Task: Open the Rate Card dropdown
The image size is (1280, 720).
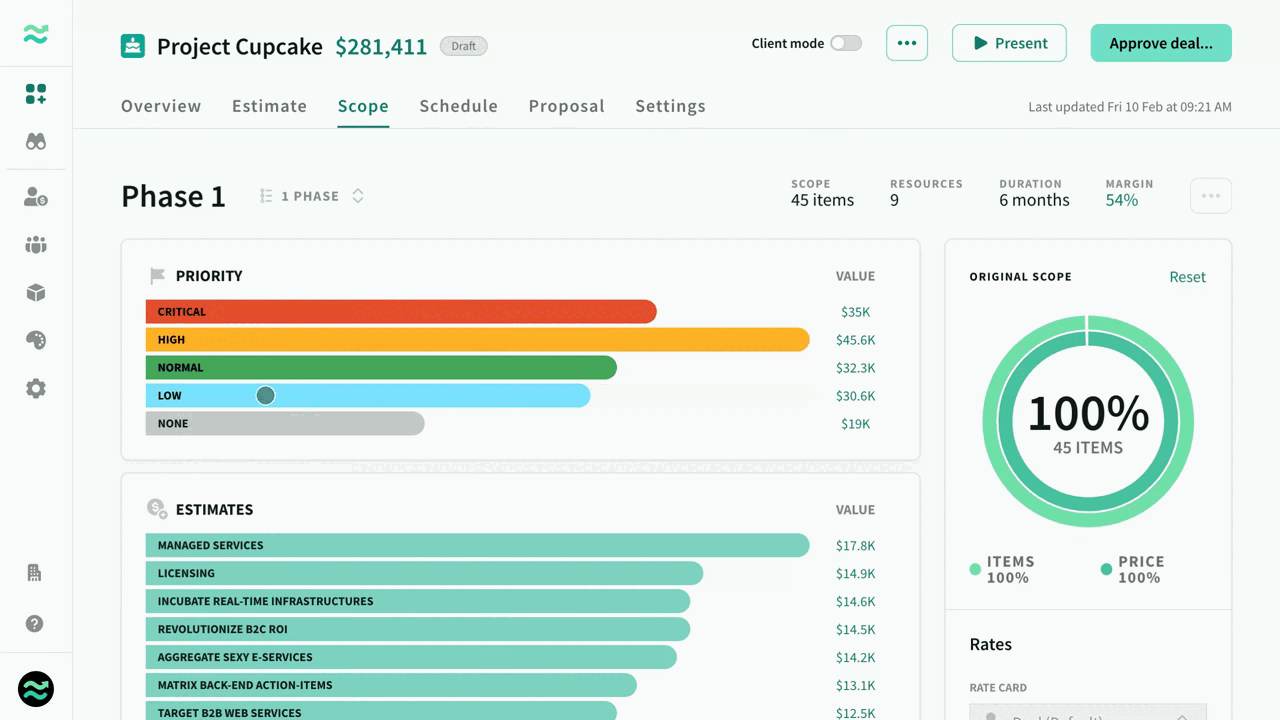Action: pyautogui.click(x=1088, y=712)
